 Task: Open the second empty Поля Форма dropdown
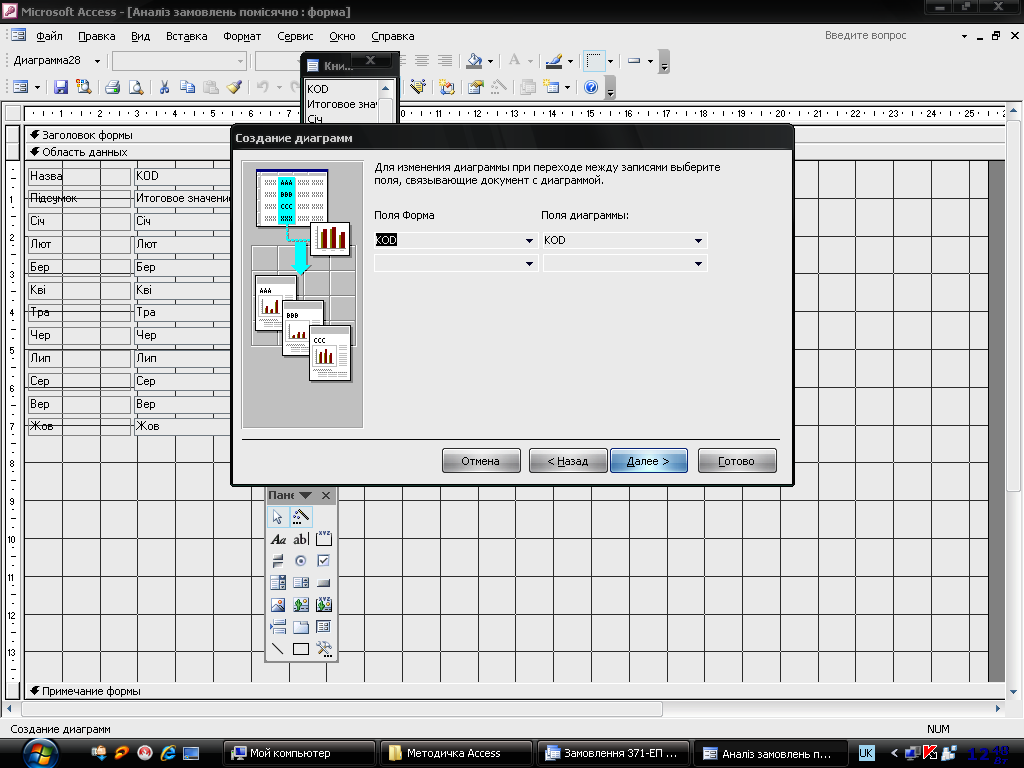[529, 264]
